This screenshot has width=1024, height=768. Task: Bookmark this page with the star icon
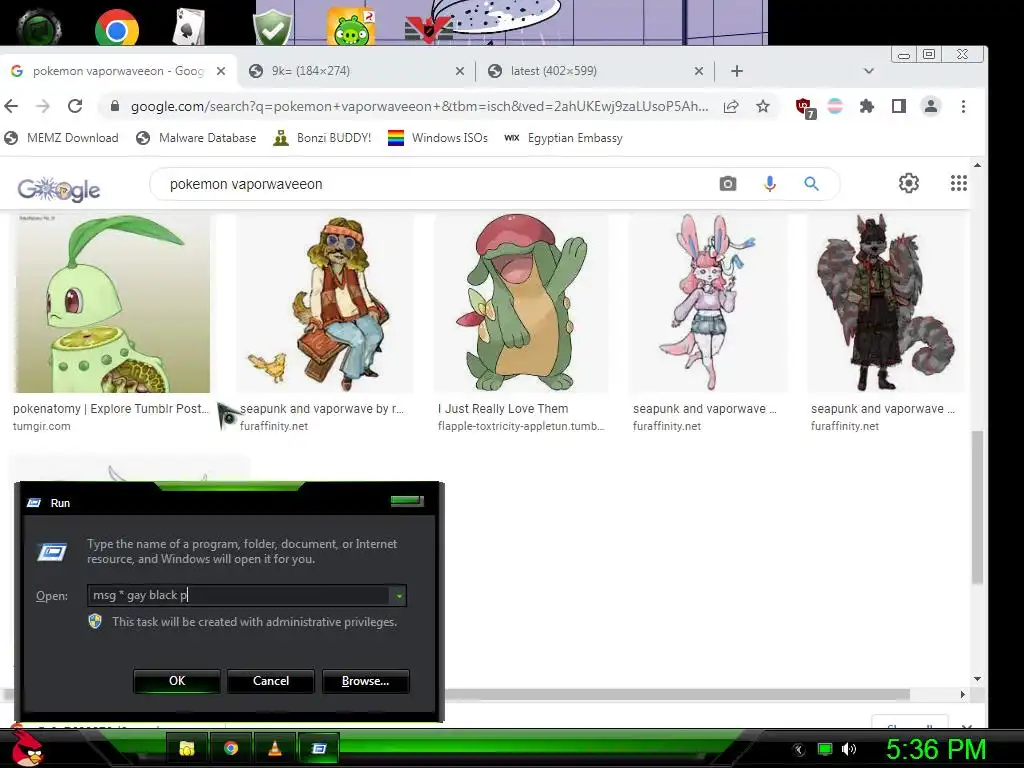tap(763, 106)
